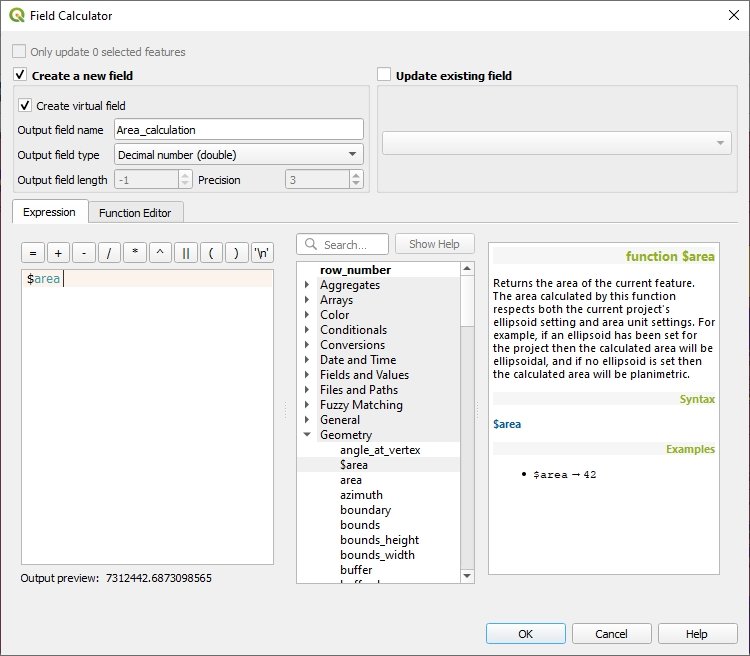
Task: Uncheck Create a new field
Action: pyautogui.click(x=20, y=75)
